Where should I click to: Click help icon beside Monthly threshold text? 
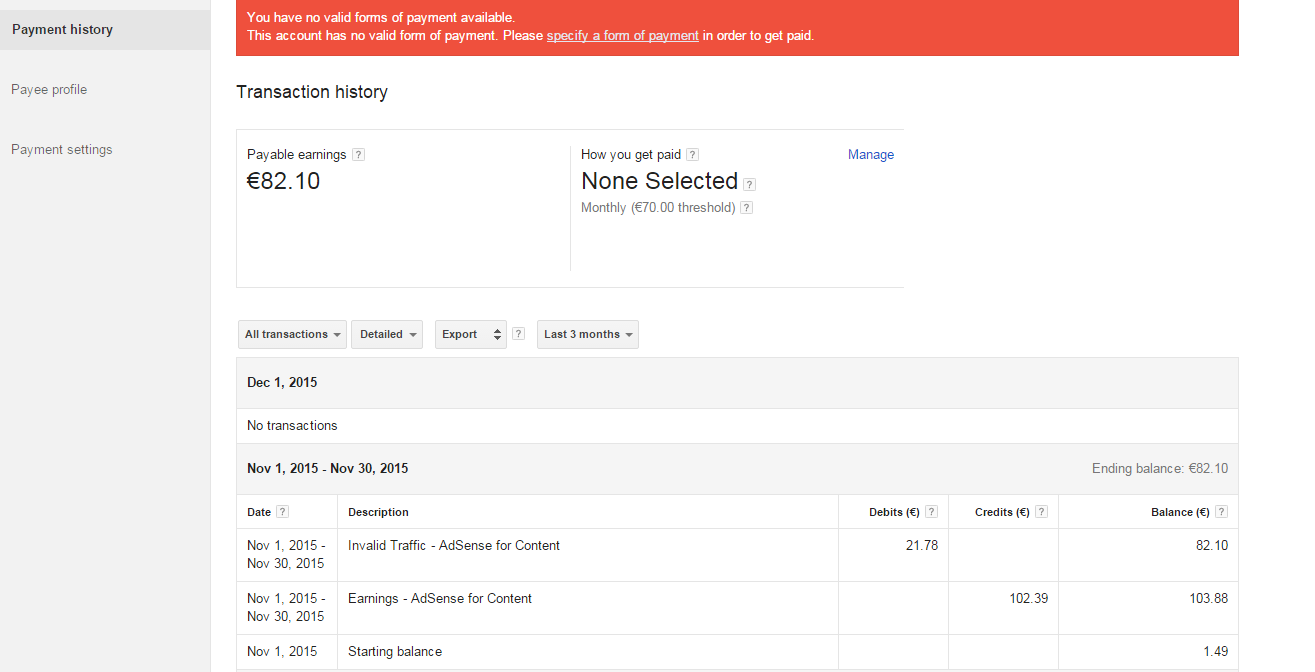(x=746, y=208)
